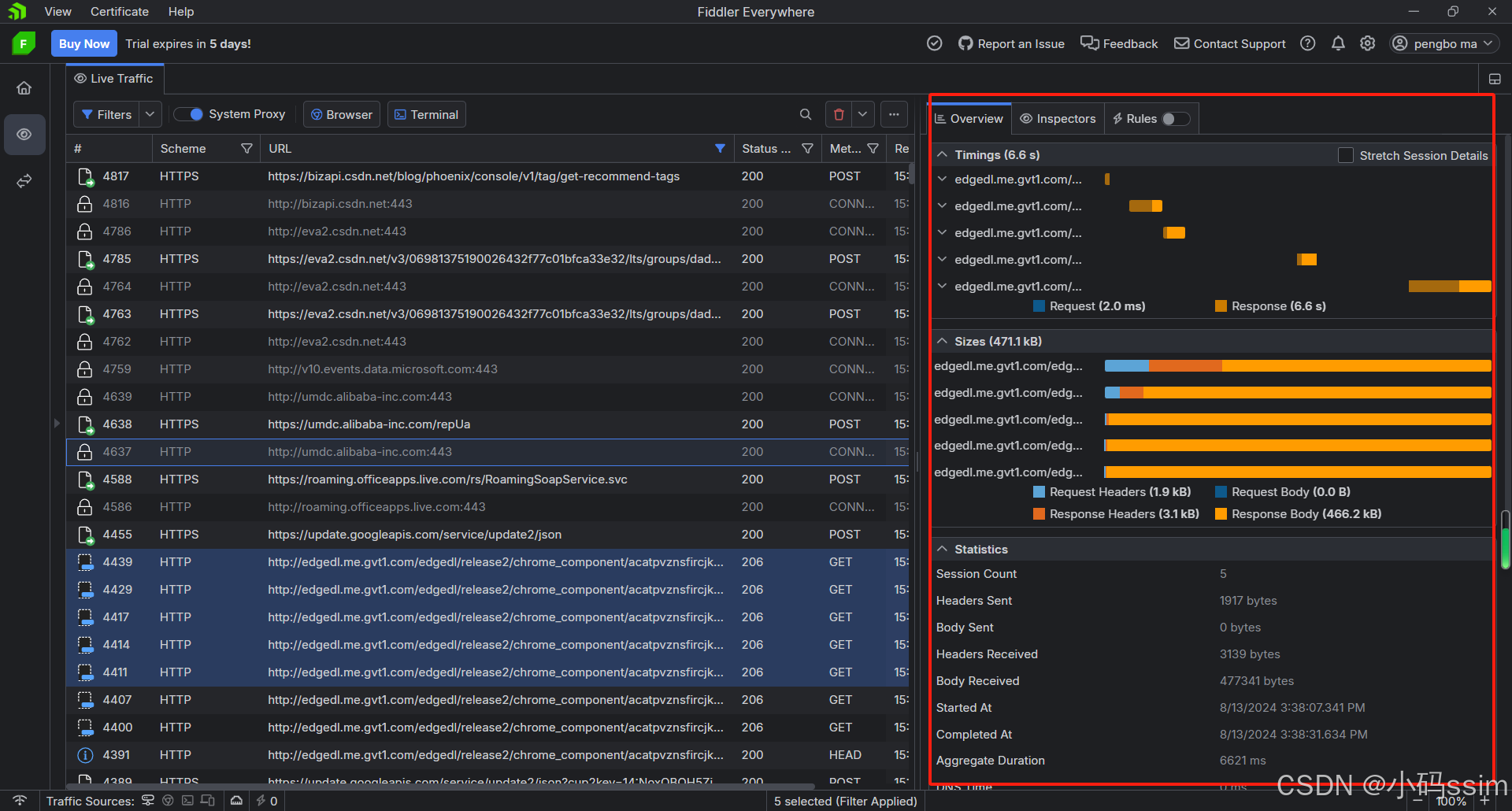Click the red trash icon to remove sessions
This screenshot has width=1512, height=811.
(839, 115)
